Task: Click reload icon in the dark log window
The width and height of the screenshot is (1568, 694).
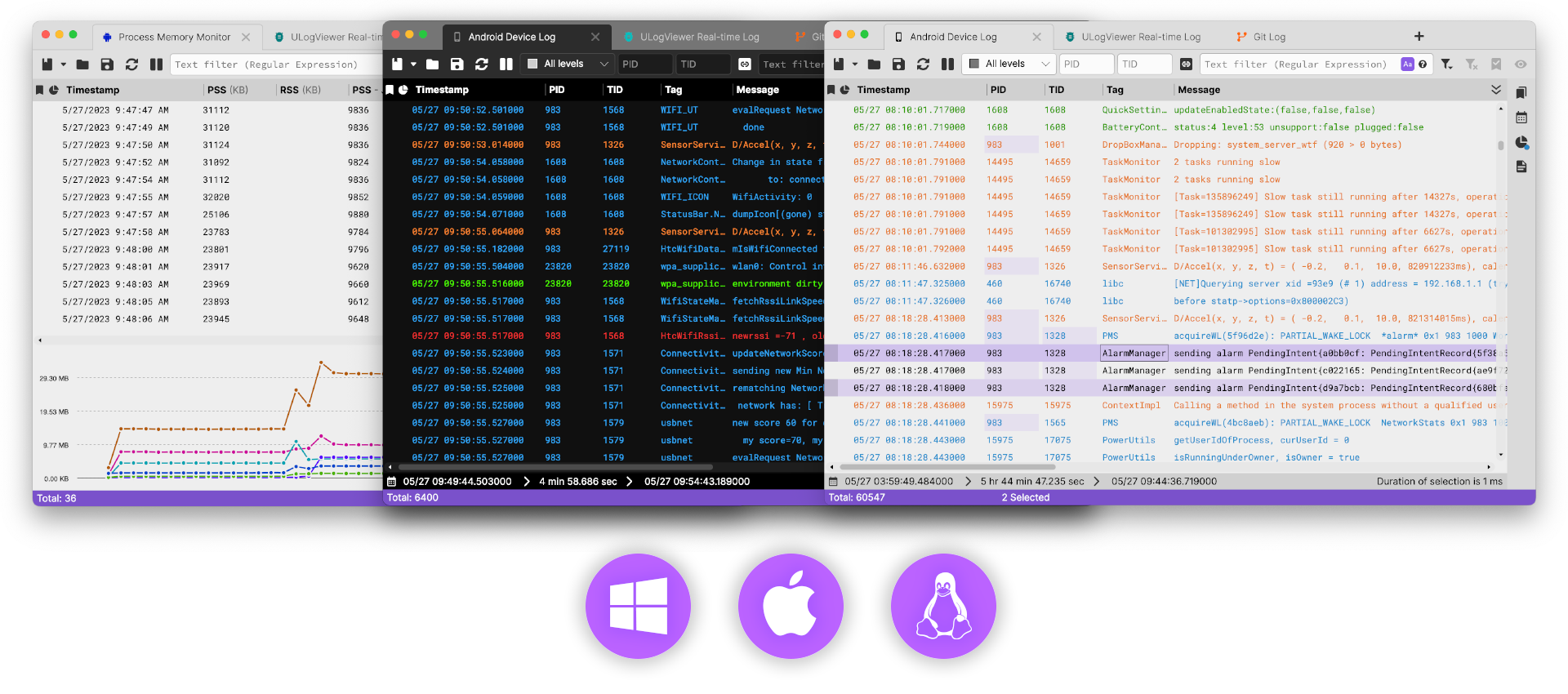Action: 482,65
